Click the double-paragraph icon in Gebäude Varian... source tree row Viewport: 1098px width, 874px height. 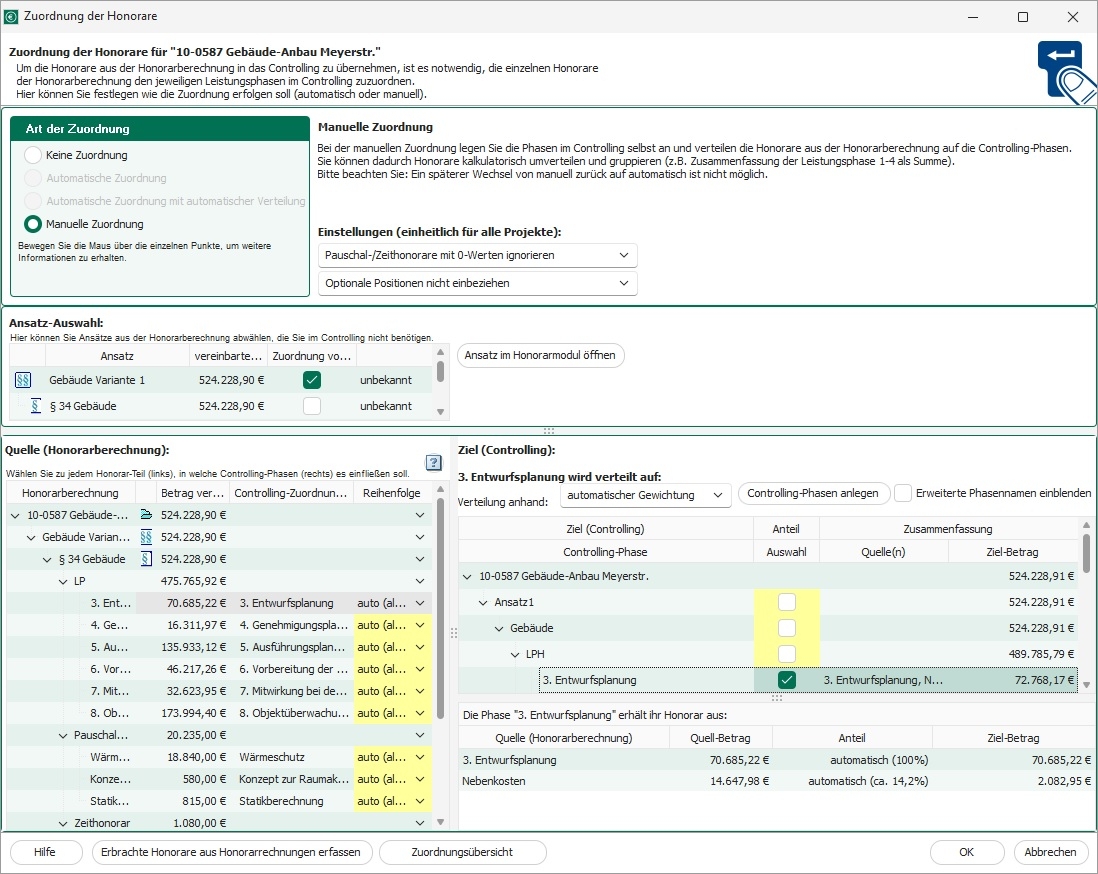pos(146,537)
